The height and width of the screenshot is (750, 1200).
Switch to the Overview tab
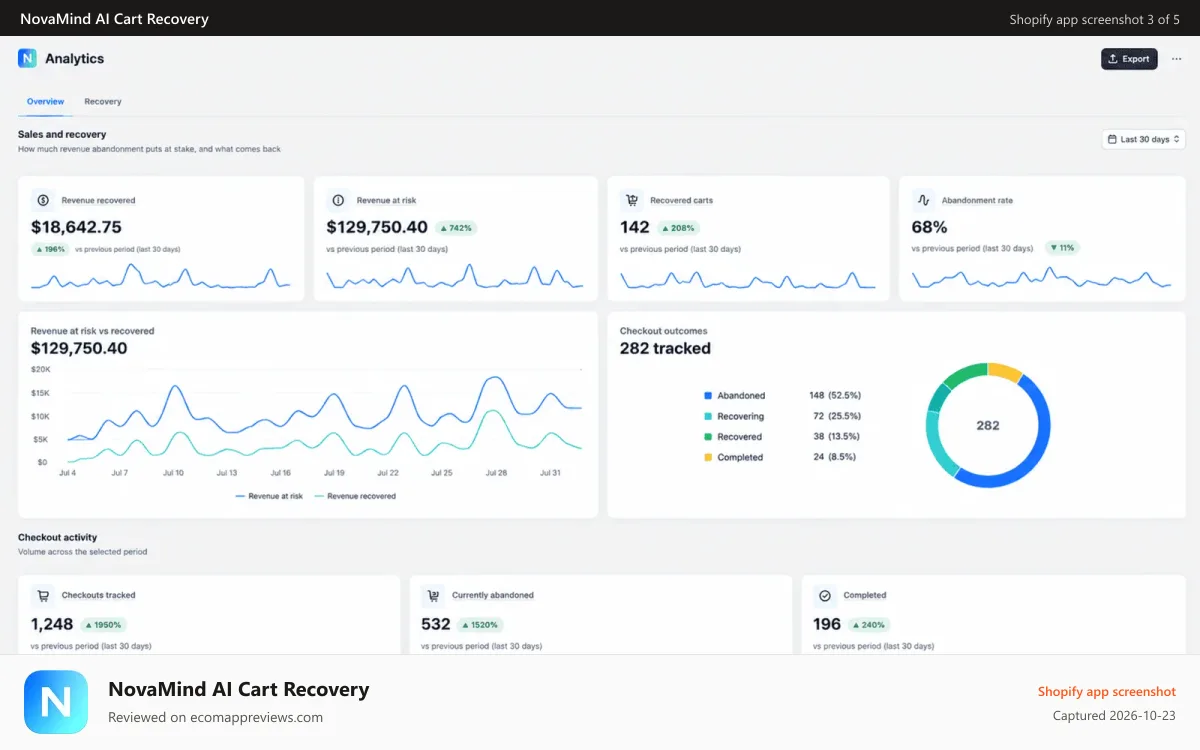pos(45,102)
